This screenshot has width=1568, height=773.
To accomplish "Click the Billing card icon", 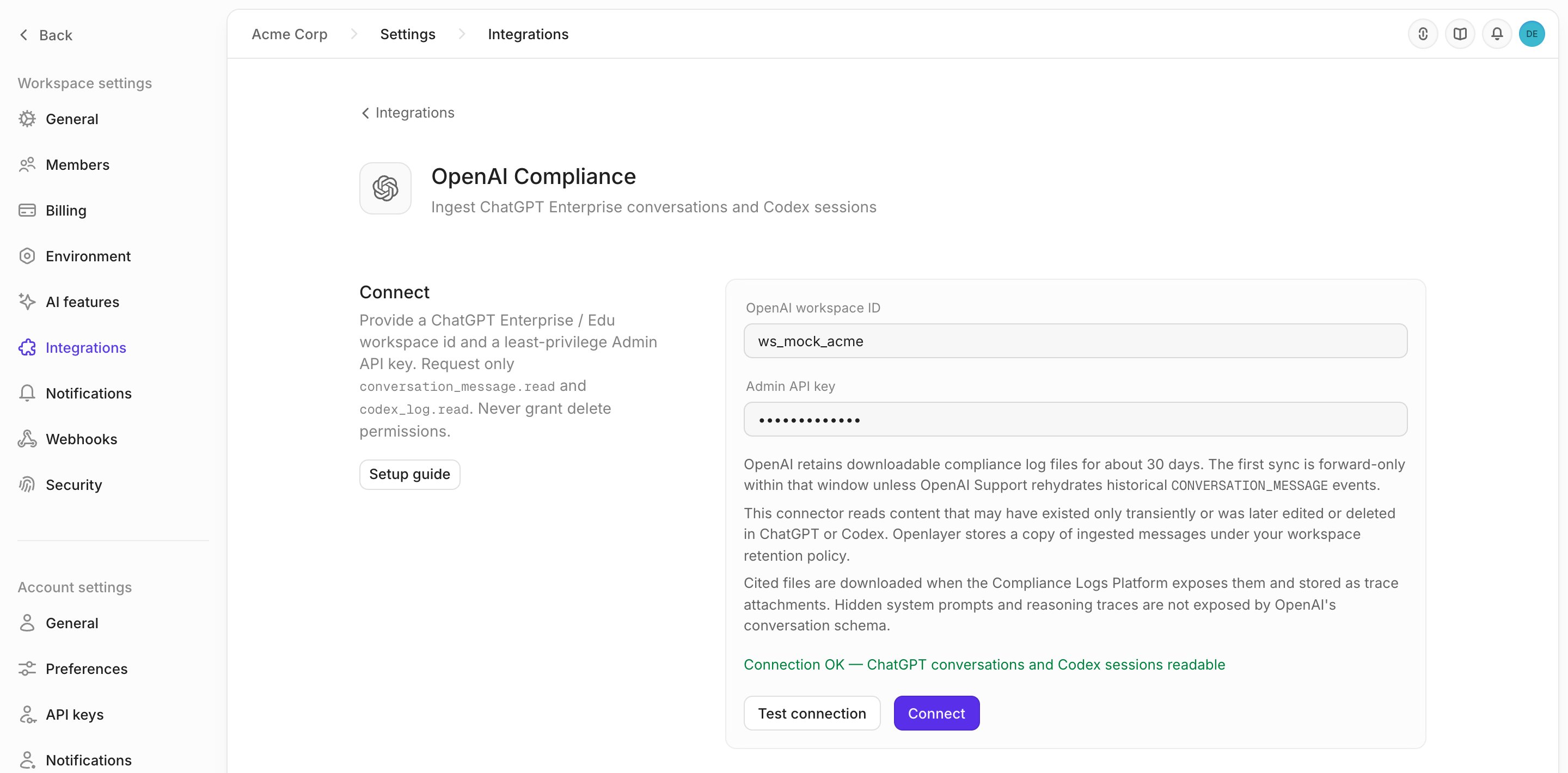I will point(27,210).
